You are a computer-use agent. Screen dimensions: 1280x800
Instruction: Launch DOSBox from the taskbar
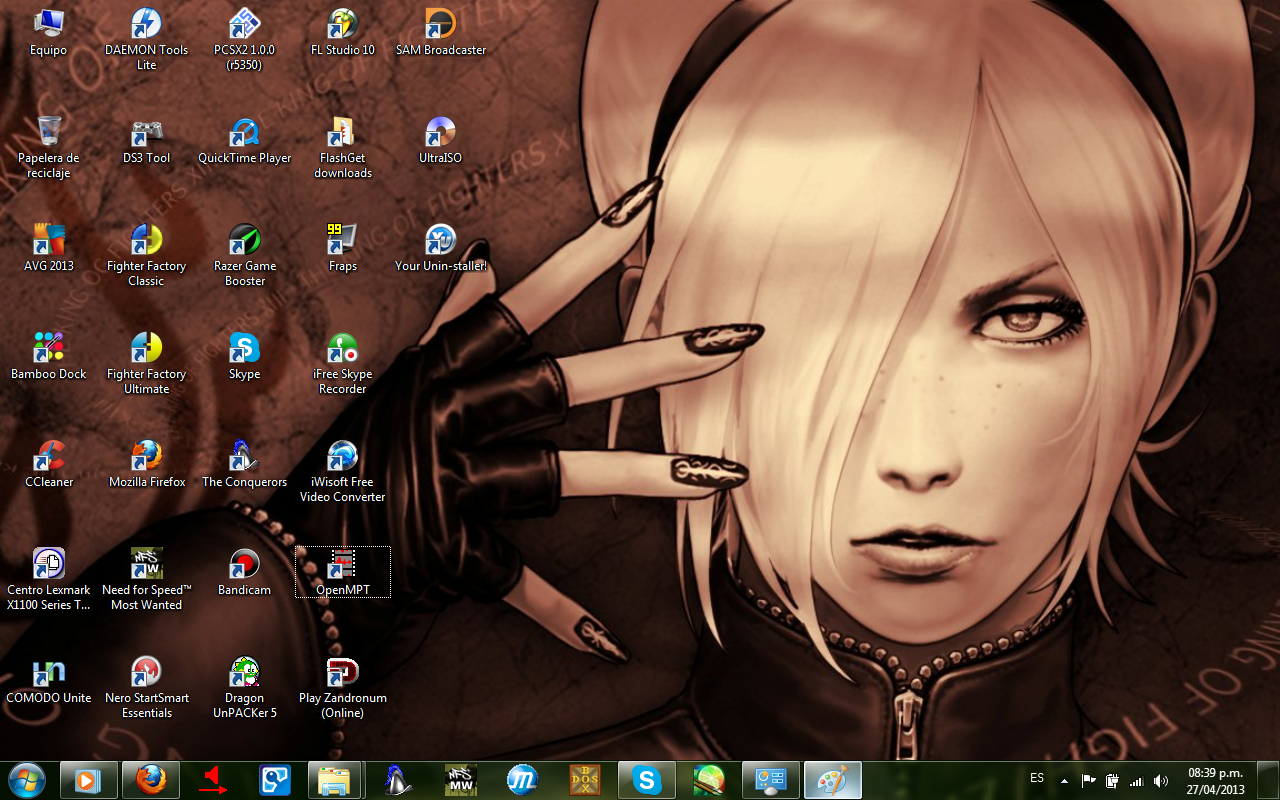pyautogui.click(x=585, y=780)
